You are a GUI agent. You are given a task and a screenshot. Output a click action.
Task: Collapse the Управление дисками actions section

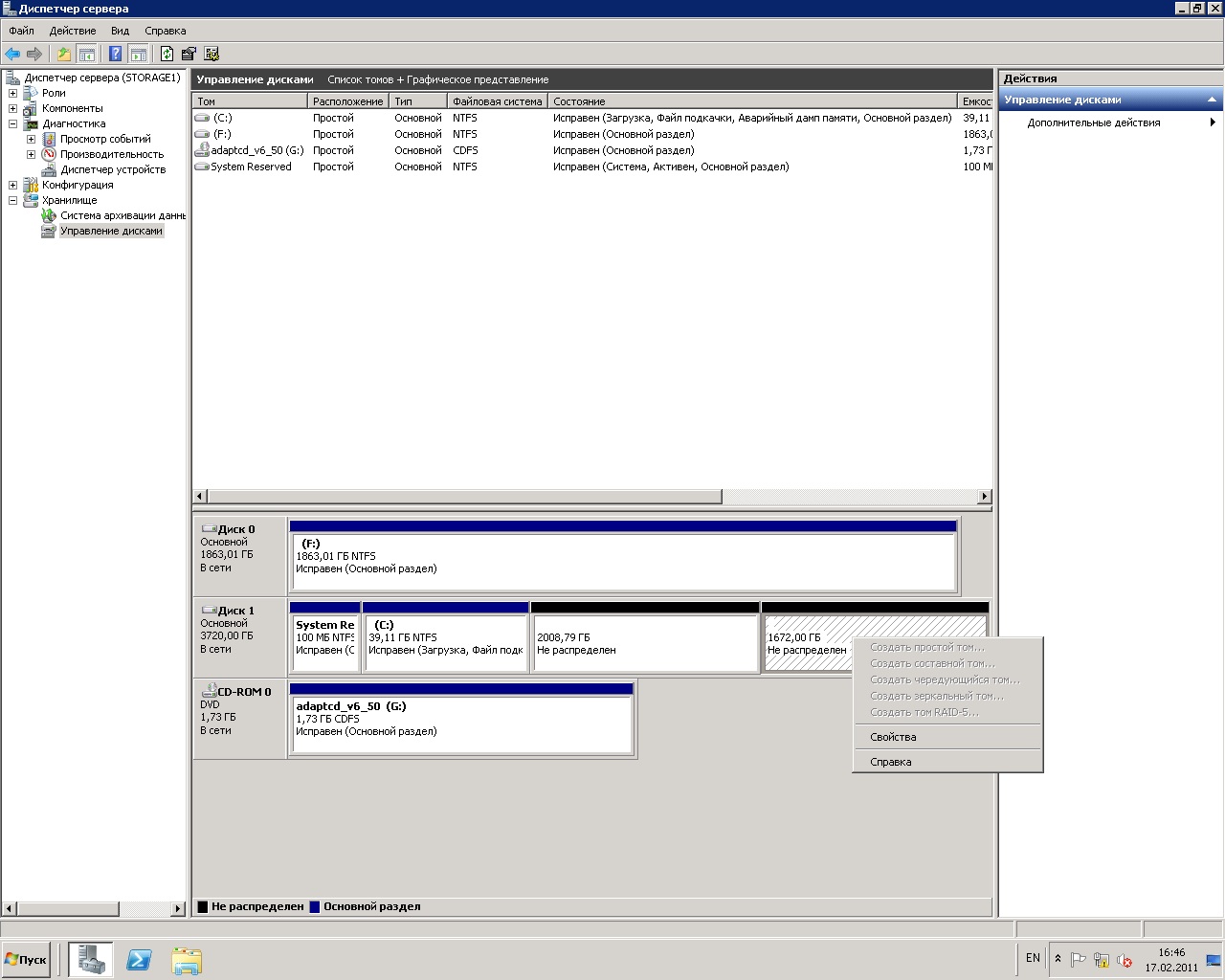point(1212,100)
